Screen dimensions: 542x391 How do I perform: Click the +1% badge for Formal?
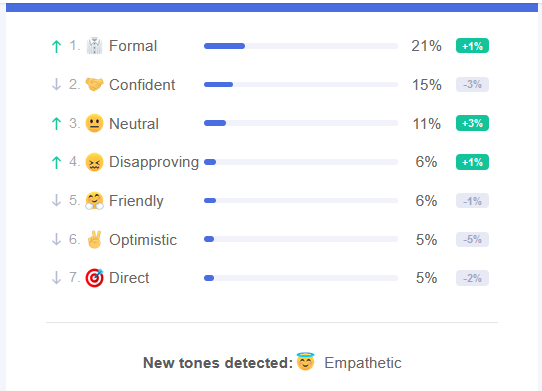[x=472, y=46]
